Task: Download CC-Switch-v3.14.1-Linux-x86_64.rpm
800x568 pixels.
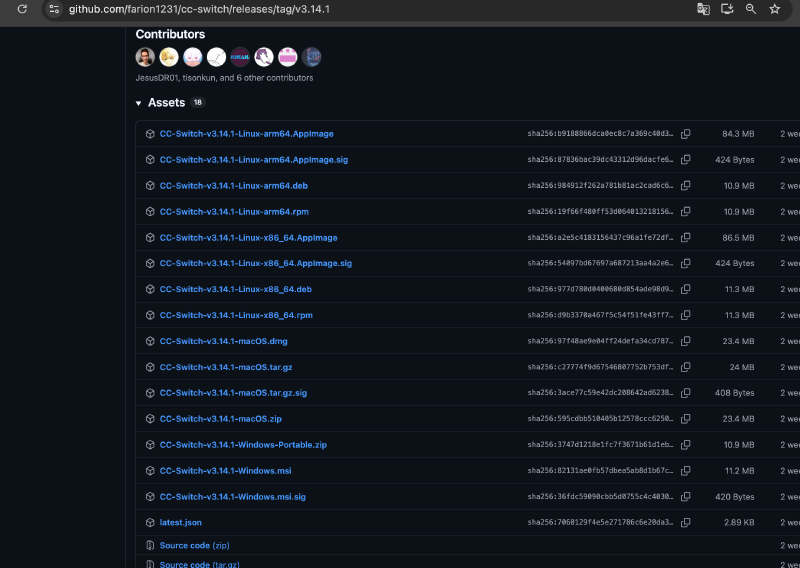Action: (236, 315)
